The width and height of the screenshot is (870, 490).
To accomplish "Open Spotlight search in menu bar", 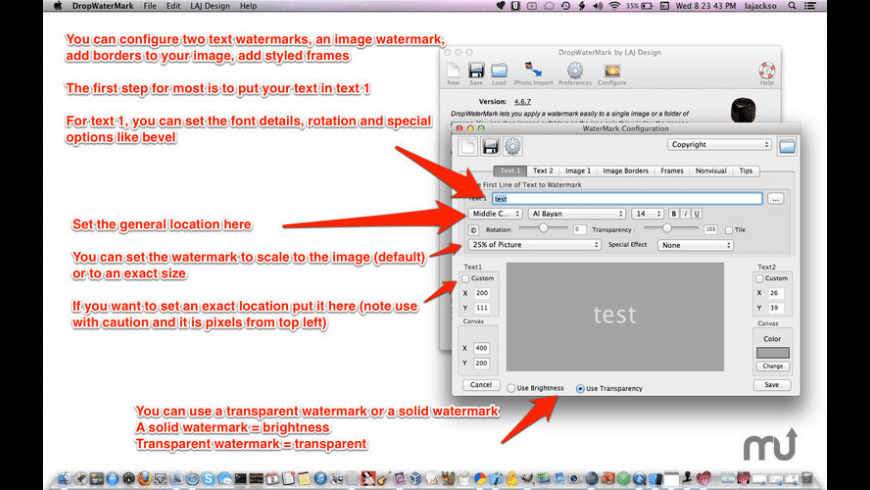I will point(792,6).
